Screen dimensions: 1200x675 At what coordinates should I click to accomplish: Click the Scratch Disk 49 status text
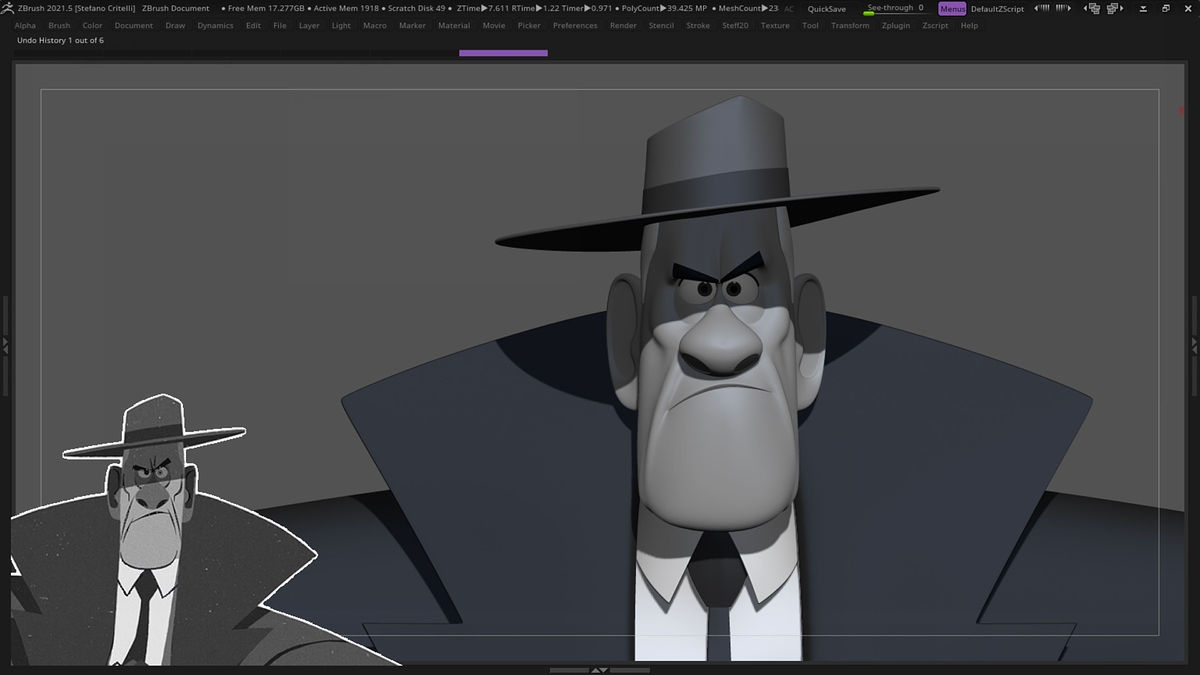tap(414, 9)
